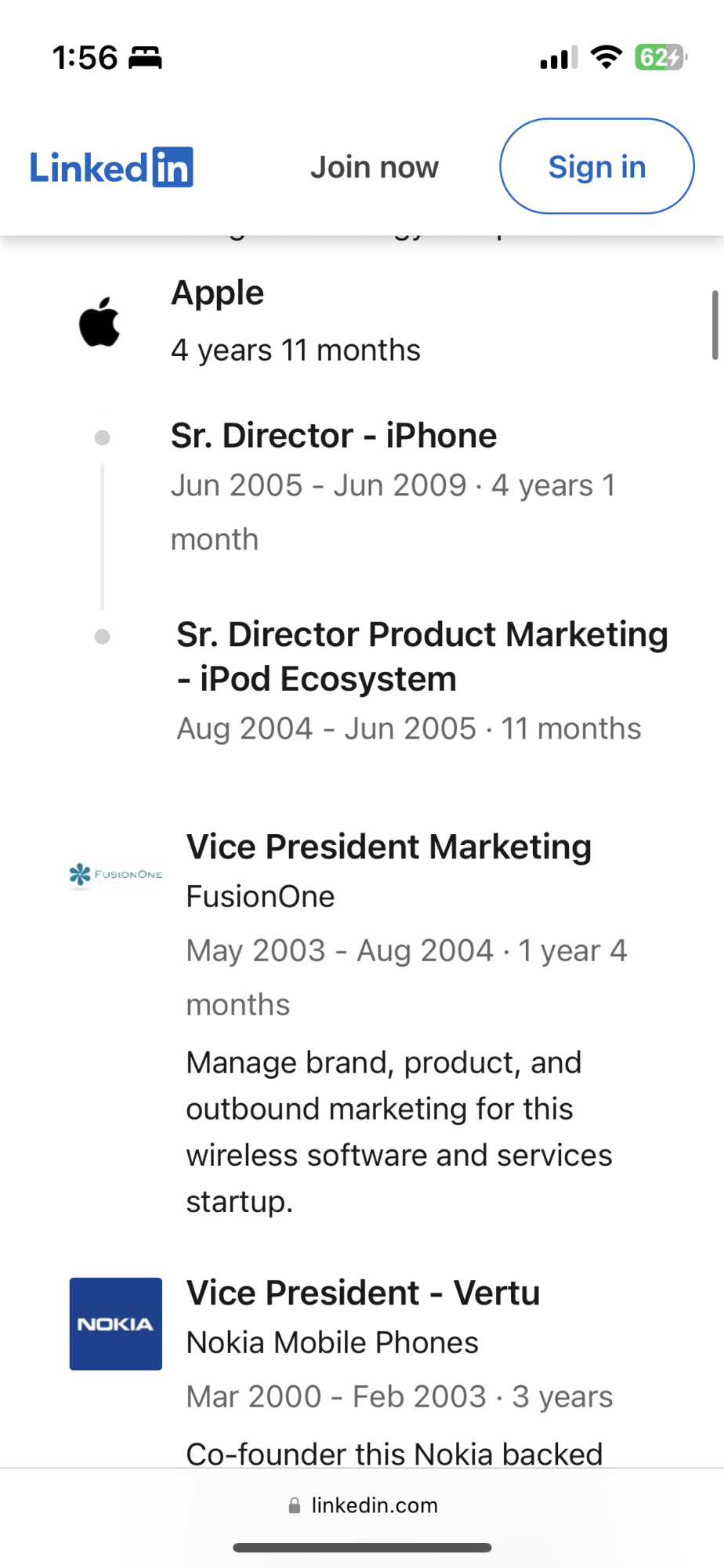The image size is (724, 1568).
Task: Tap the LinkedIn logo
Action: coord(111,167)
